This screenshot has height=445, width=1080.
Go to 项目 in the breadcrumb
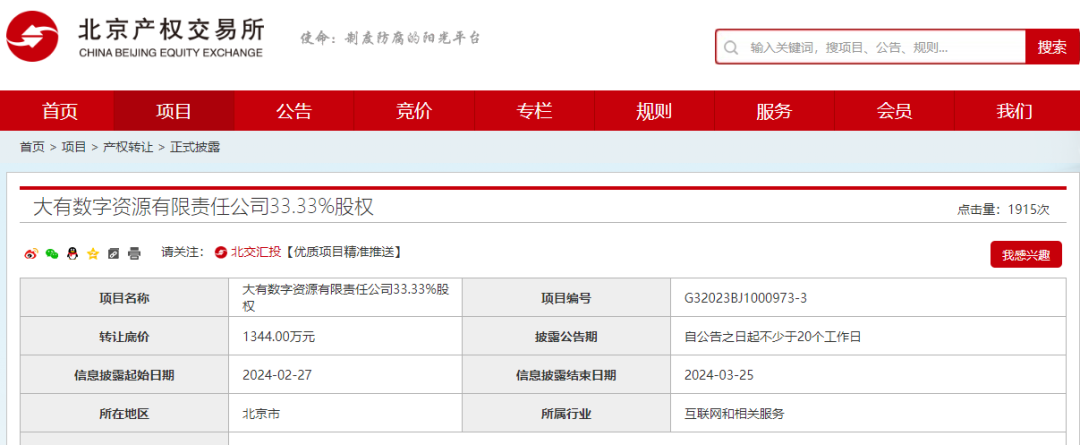pos(74,147)
